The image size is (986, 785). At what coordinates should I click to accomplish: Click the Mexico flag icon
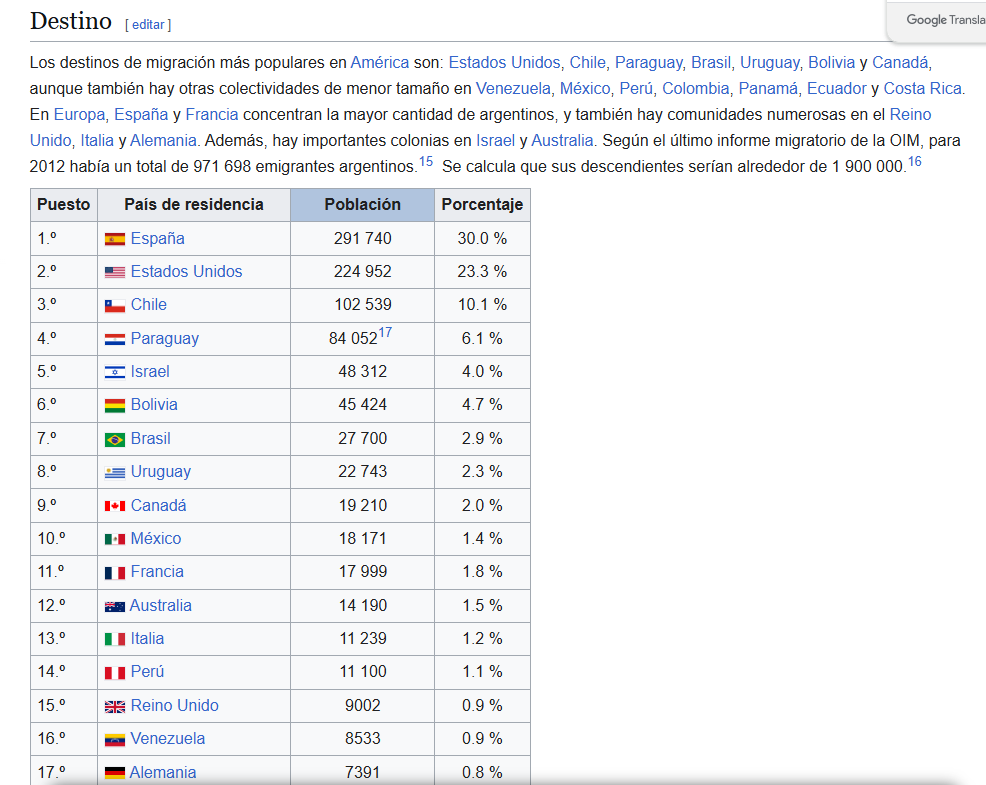click(114, 539)
